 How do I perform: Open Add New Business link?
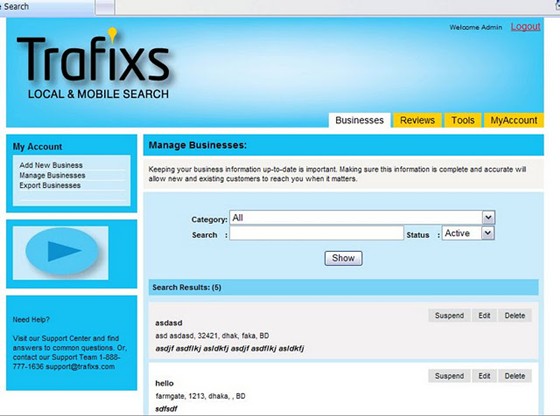pyautogui.click(x=51, y=165)
